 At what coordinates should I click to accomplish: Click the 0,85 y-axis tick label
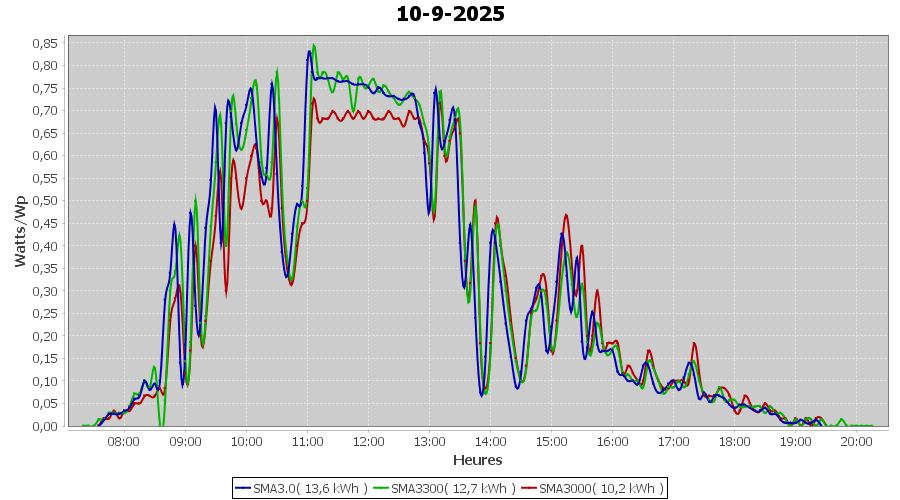45,43
